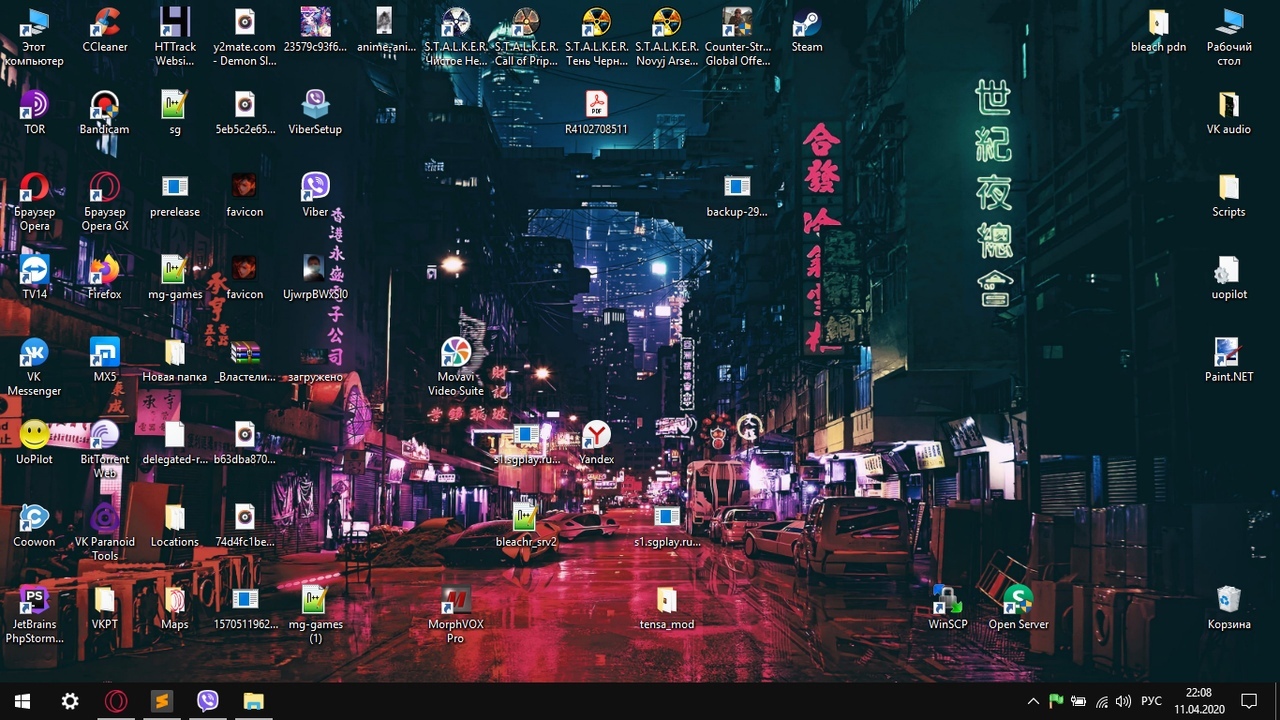The height and width of the screenshot is (720, 1280).
Task: Click the volume speaker tray icon
Action: pyautogui.click(x=1123, y=701)
